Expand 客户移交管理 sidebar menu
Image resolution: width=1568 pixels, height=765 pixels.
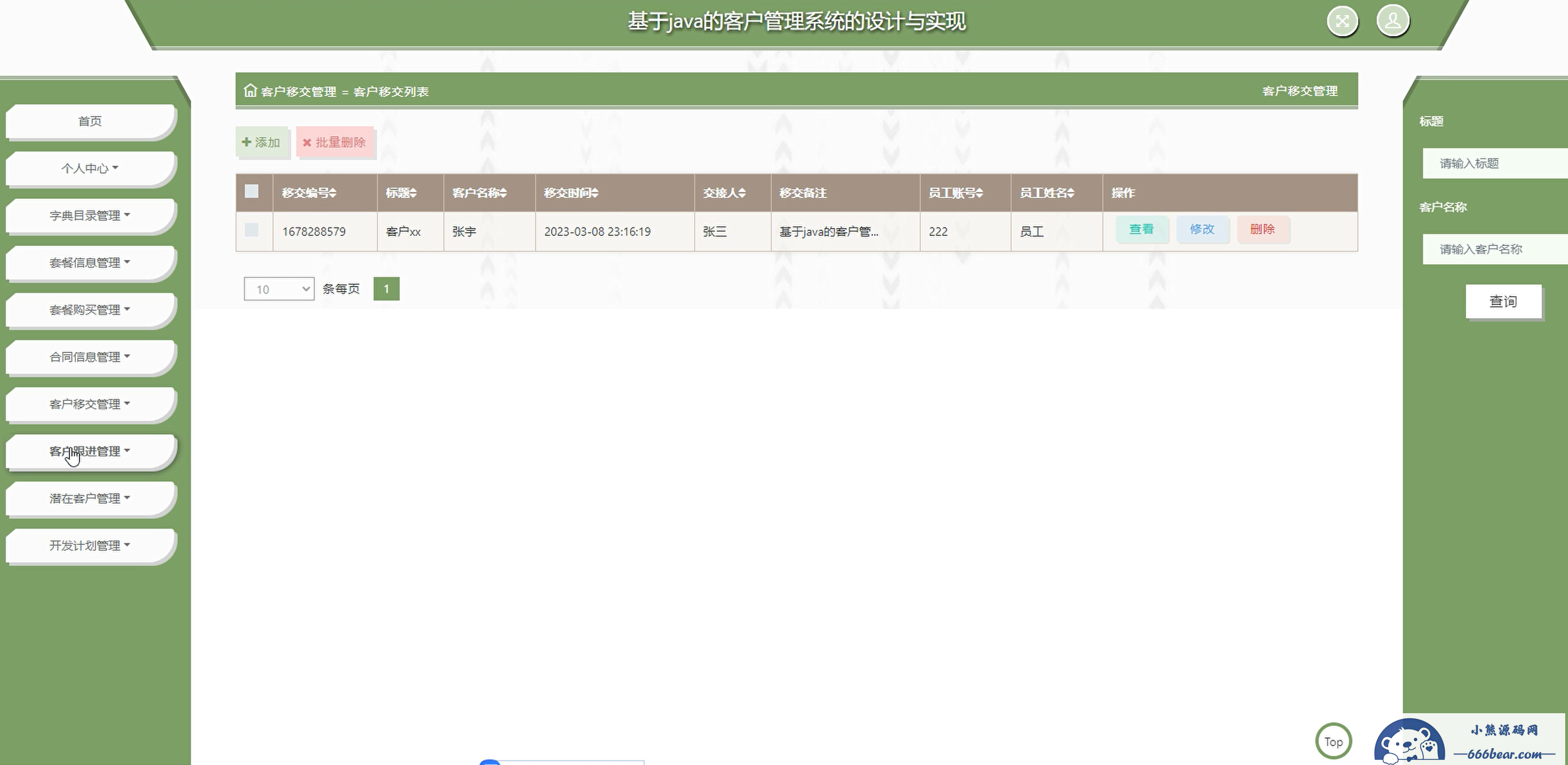(90, 404)
